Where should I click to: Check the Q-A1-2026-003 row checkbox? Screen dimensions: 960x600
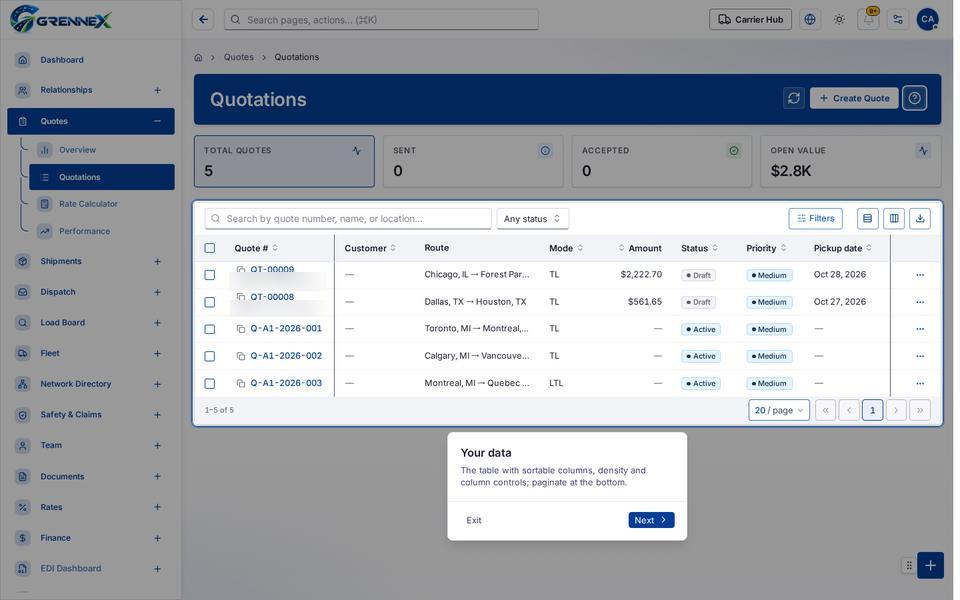pos(210,383)
